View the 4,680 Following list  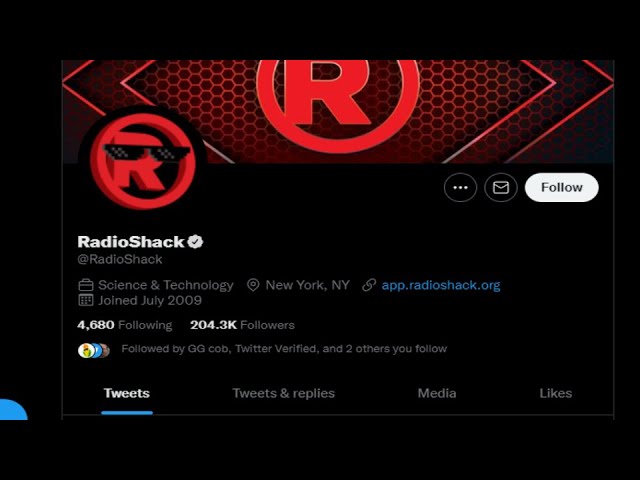pos(125,325)
